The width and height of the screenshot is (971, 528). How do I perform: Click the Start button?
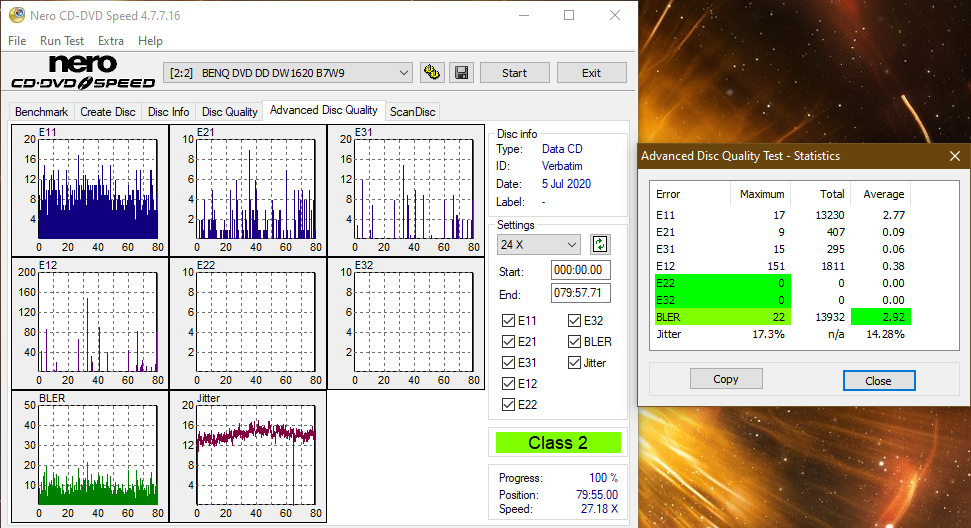(x=515, y=73)
